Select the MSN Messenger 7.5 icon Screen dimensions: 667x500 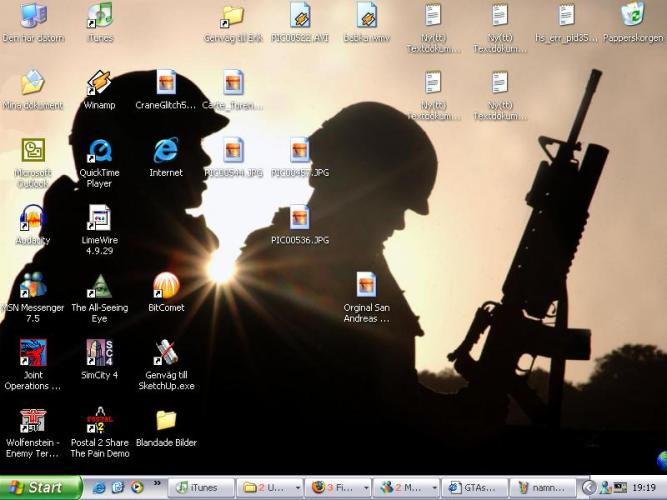pyautogui.click(x=32, y=287)
